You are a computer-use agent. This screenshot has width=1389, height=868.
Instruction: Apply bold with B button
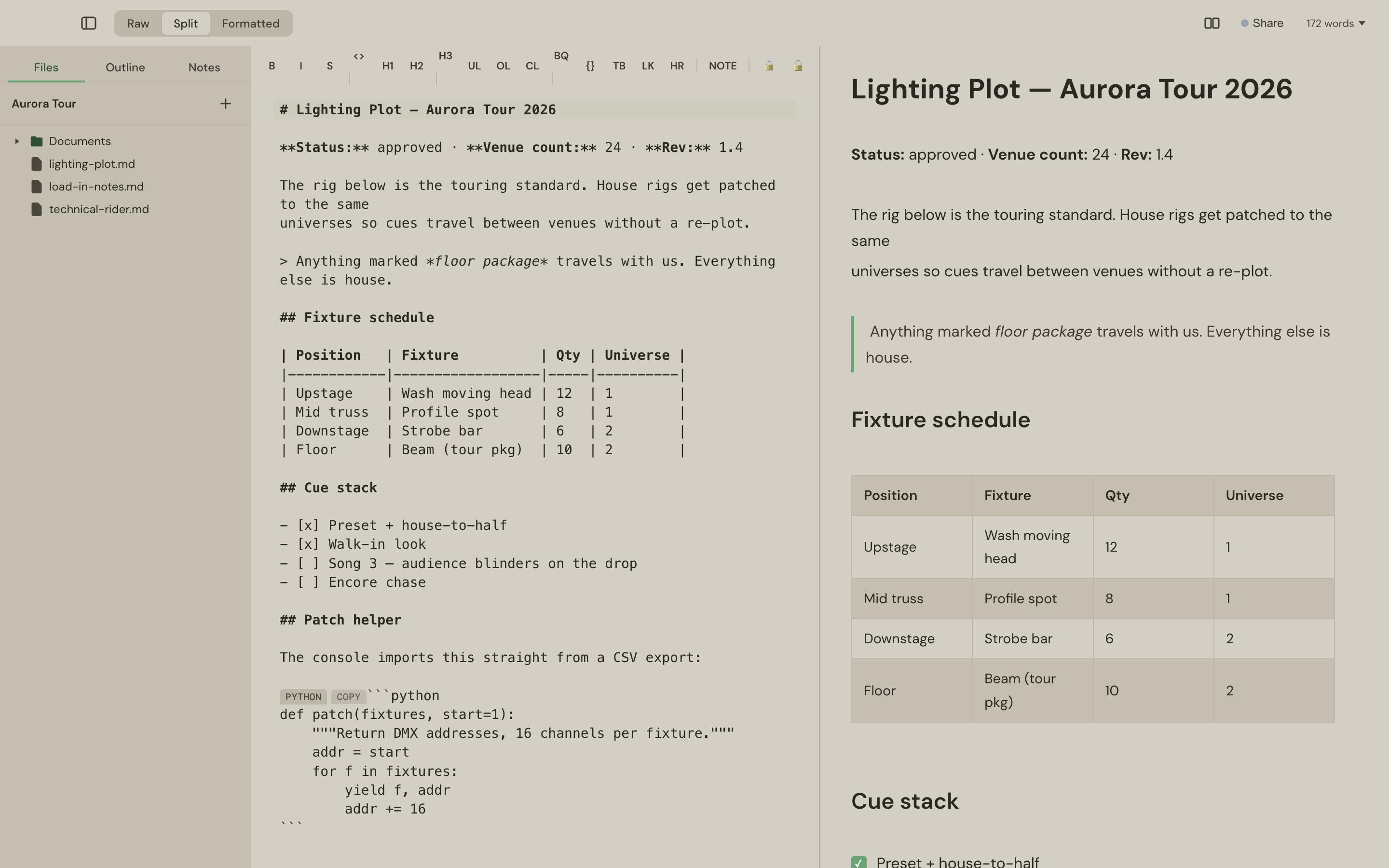272,66
